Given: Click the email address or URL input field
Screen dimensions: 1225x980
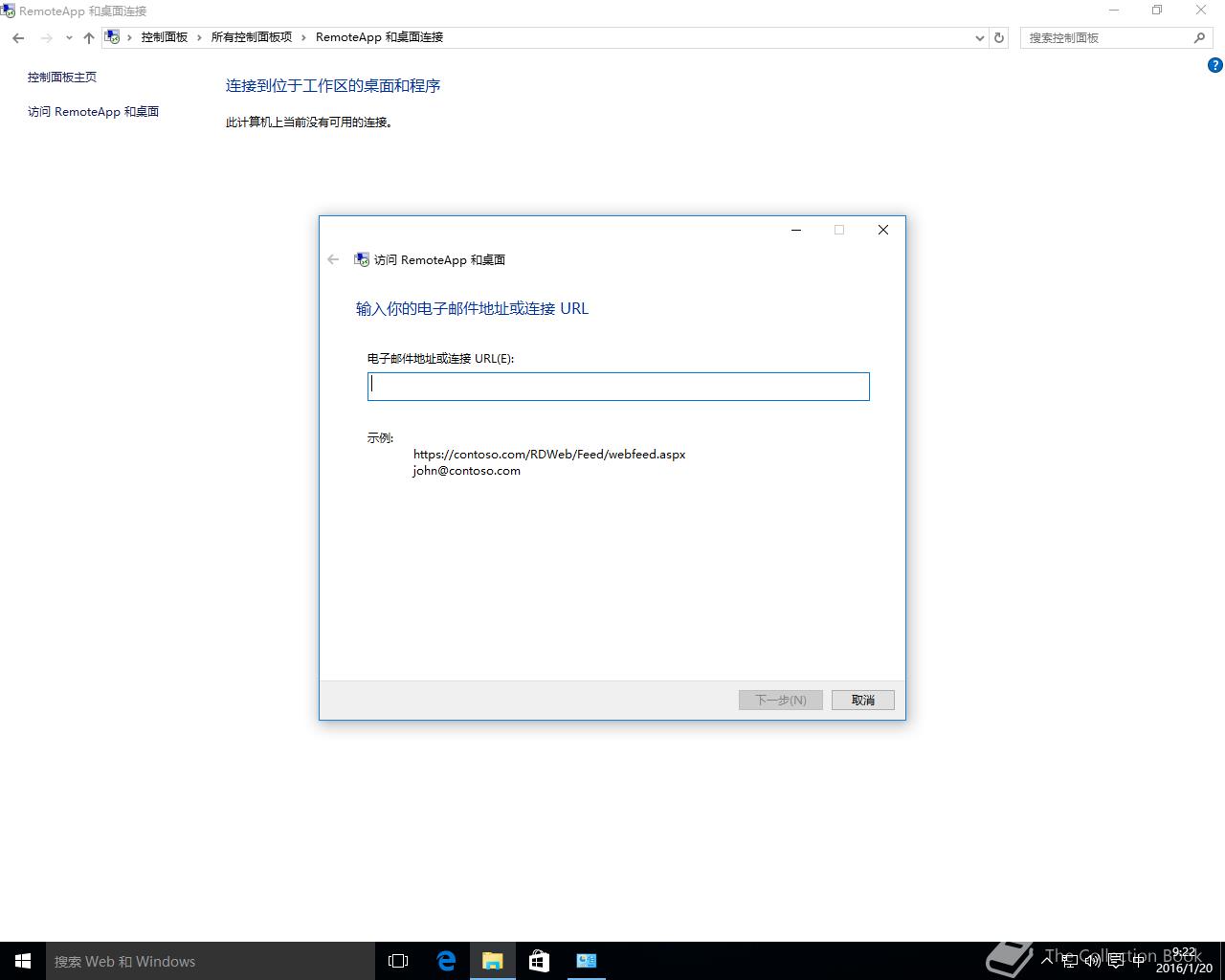Looking at the screenshot, I should [618, 386].
